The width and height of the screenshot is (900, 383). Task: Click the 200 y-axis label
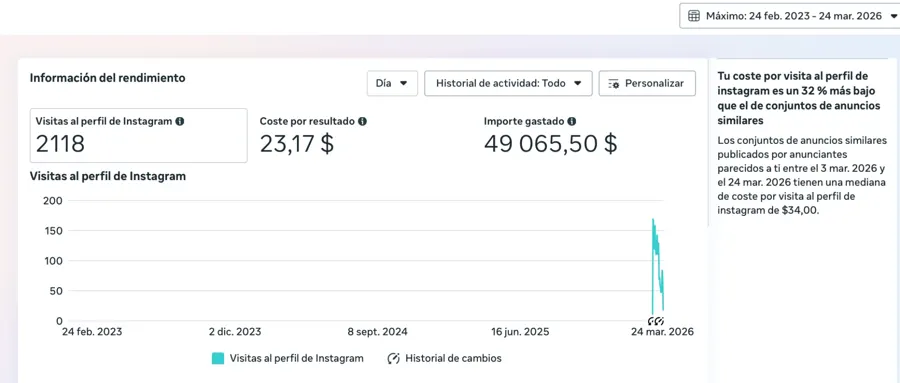(x=53, y=201)
